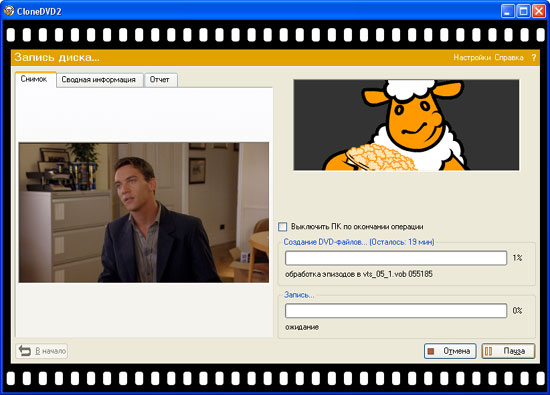The height and width of the screenshot is (395, 550).
Task: Click the Запись progress bar
Action: [x=396, y=311]
